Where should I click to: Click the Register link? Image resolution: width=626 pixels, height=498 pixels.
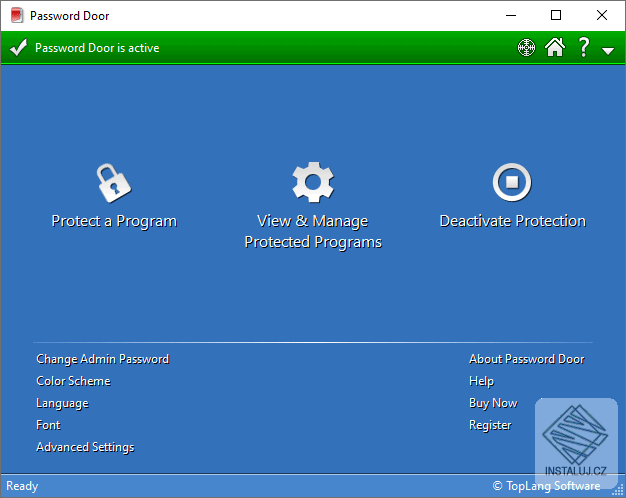490,425
